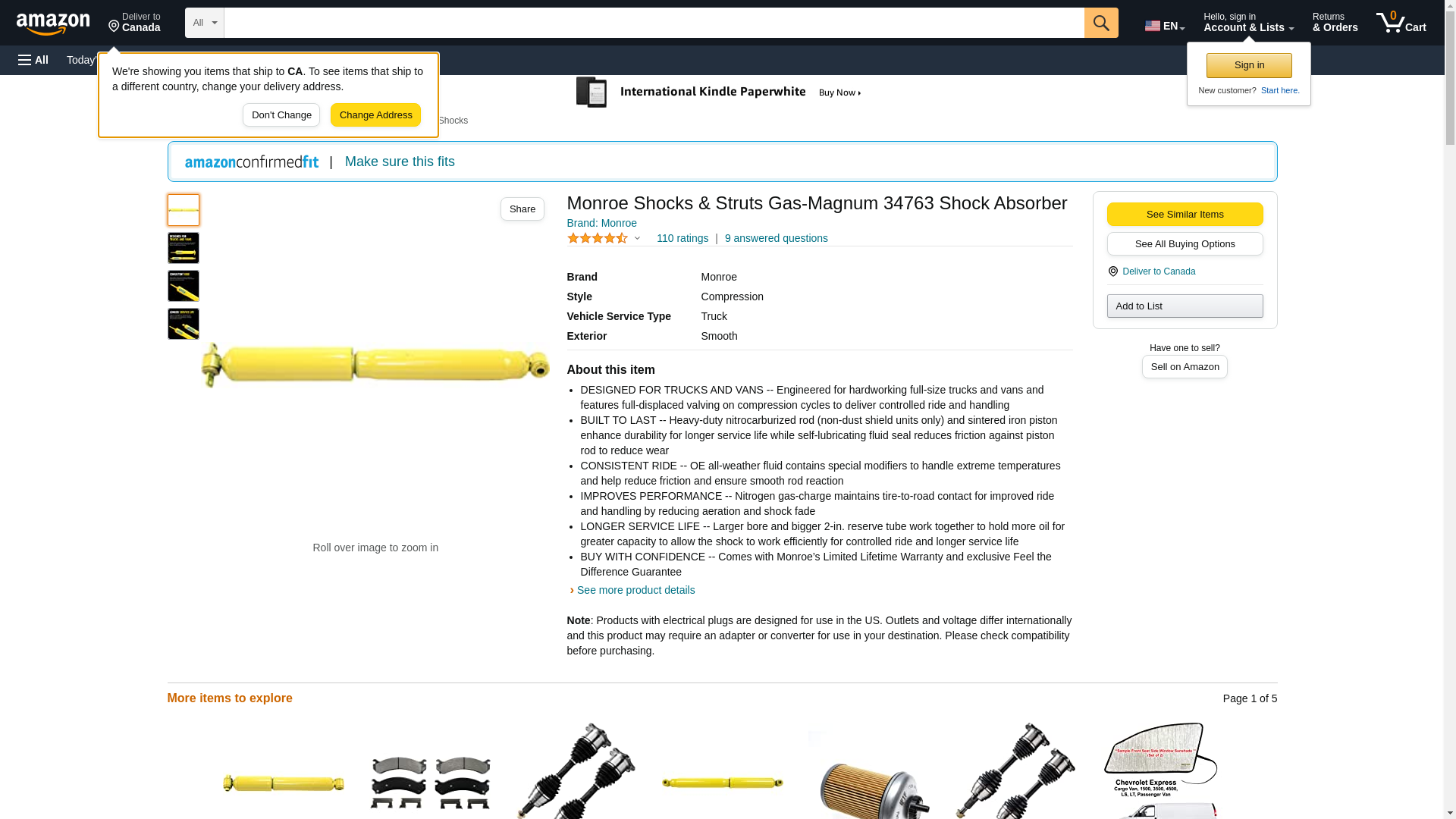1456x819 pixels.
Task: Select the second product image thumbnail
Action: tap(184, 248)
